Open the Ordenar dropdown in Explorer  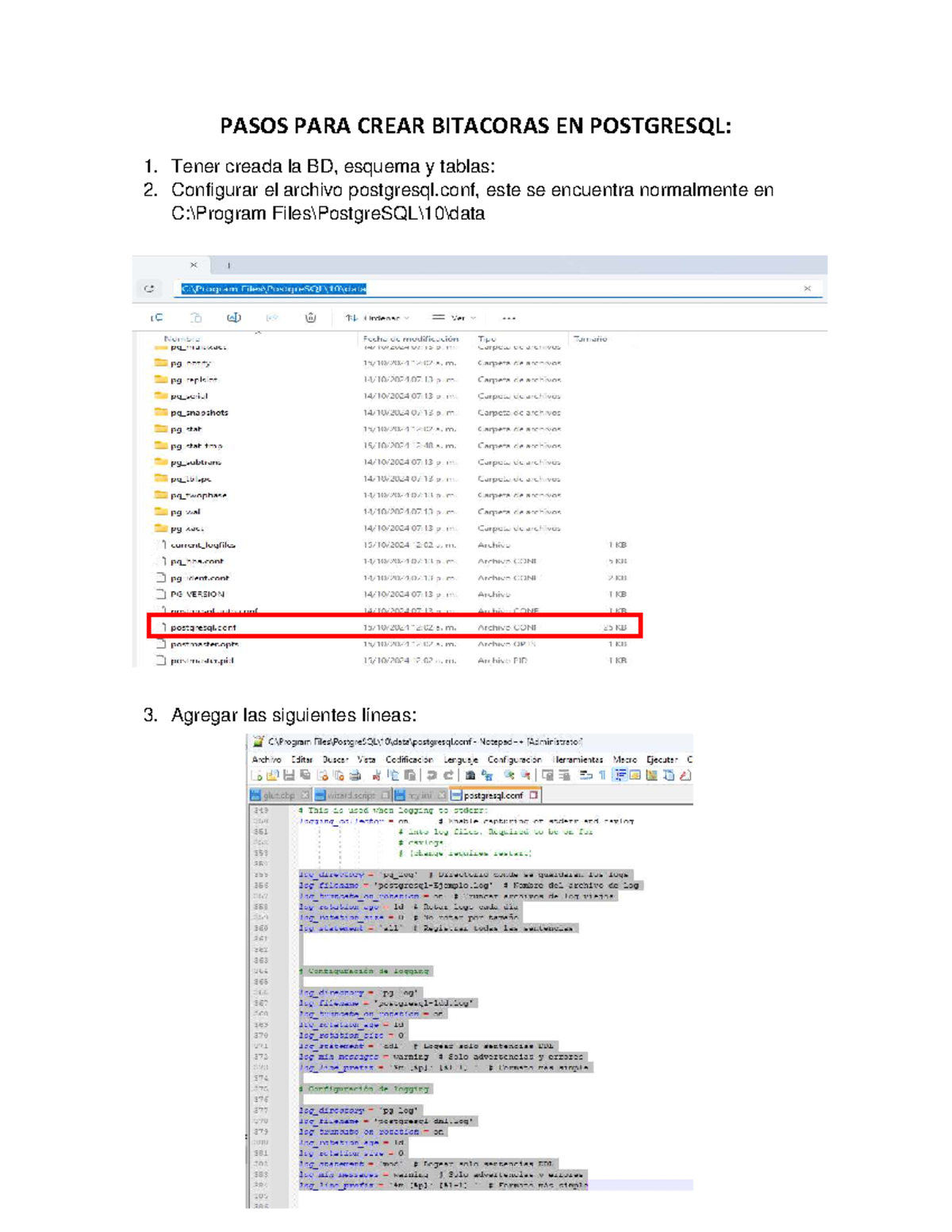[x=381, y=316]
